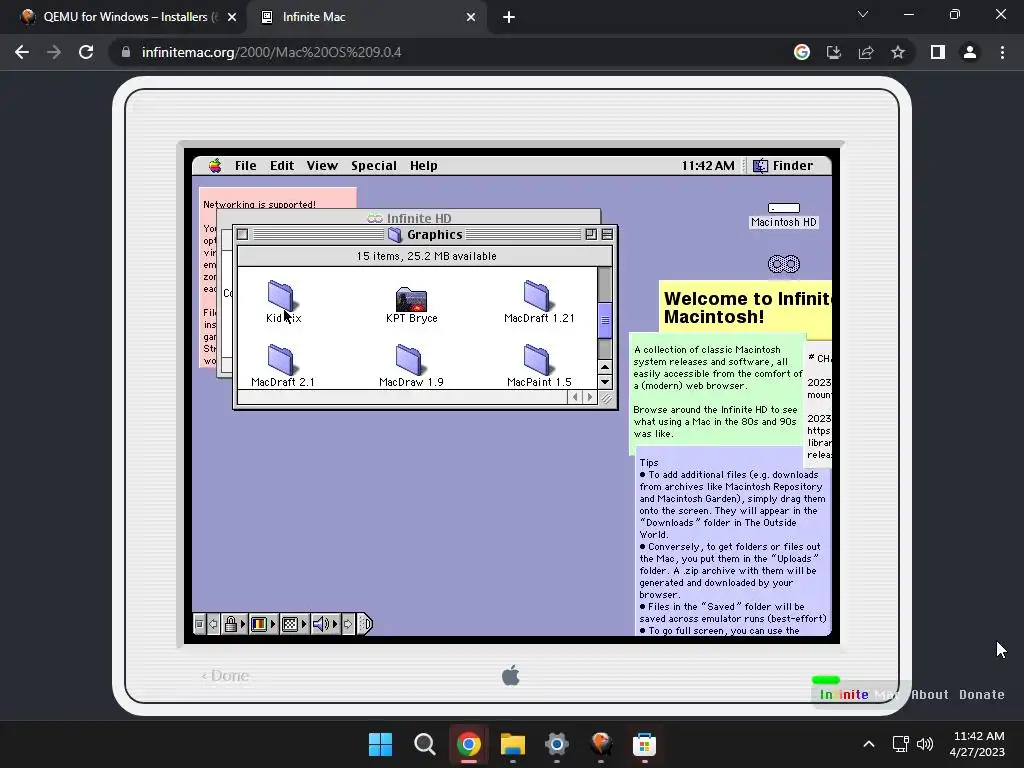
Task: Expand the sound volume control strip module
Action: [x=325, y=624]
